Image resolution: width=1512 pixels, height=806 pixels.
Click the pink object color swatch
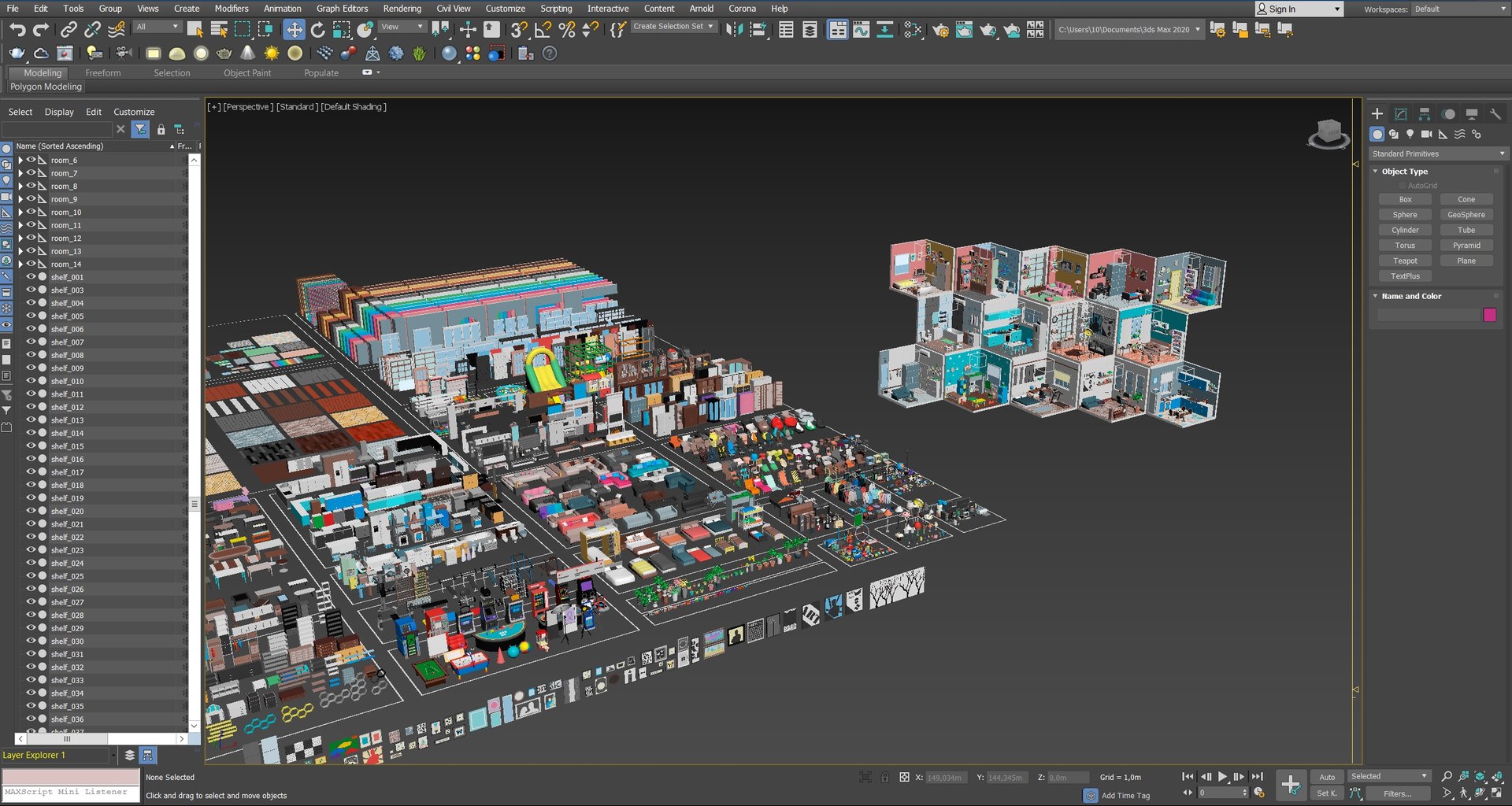[1489, 315]
